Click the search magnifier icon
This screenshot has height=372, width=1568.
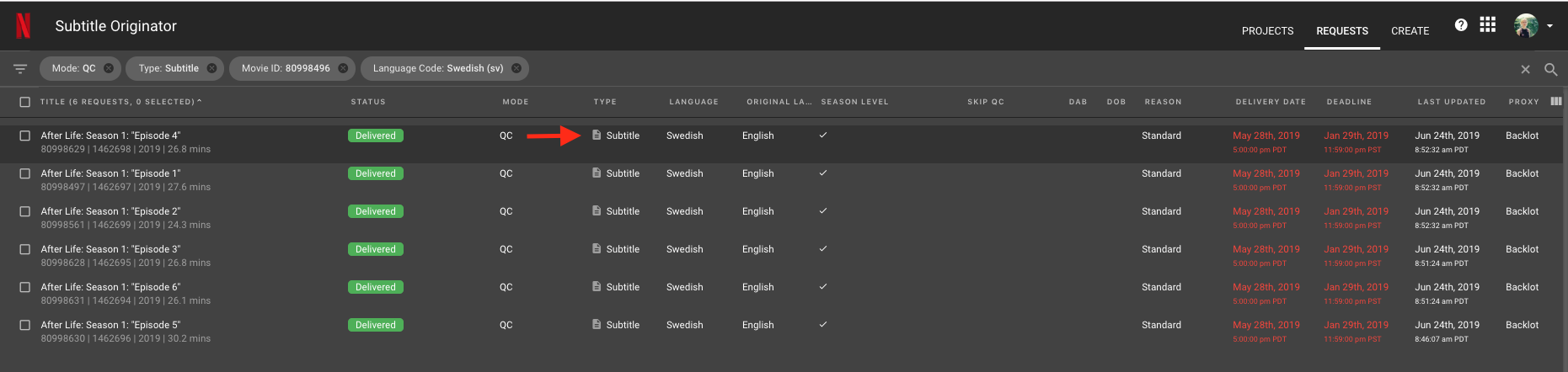(x=1550, y=69)
